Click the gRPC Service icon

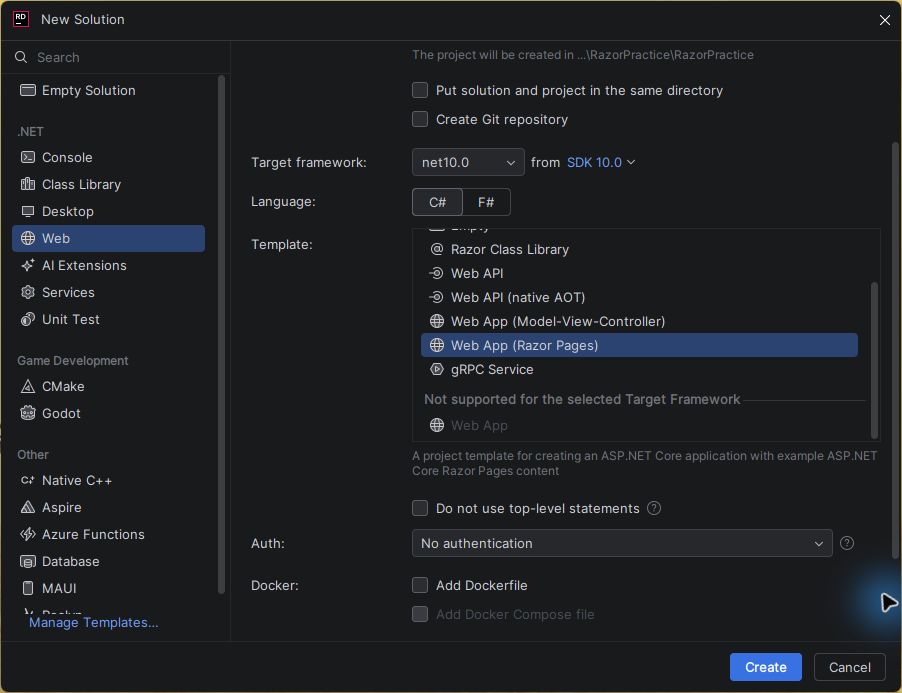[x=437, y=369]
